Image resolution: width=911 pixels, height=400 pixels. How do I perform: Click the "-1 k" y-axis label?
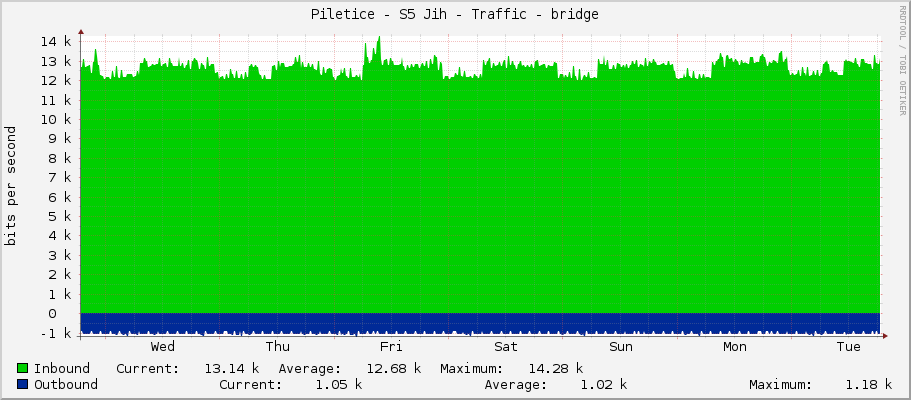(x=56, y=333)
